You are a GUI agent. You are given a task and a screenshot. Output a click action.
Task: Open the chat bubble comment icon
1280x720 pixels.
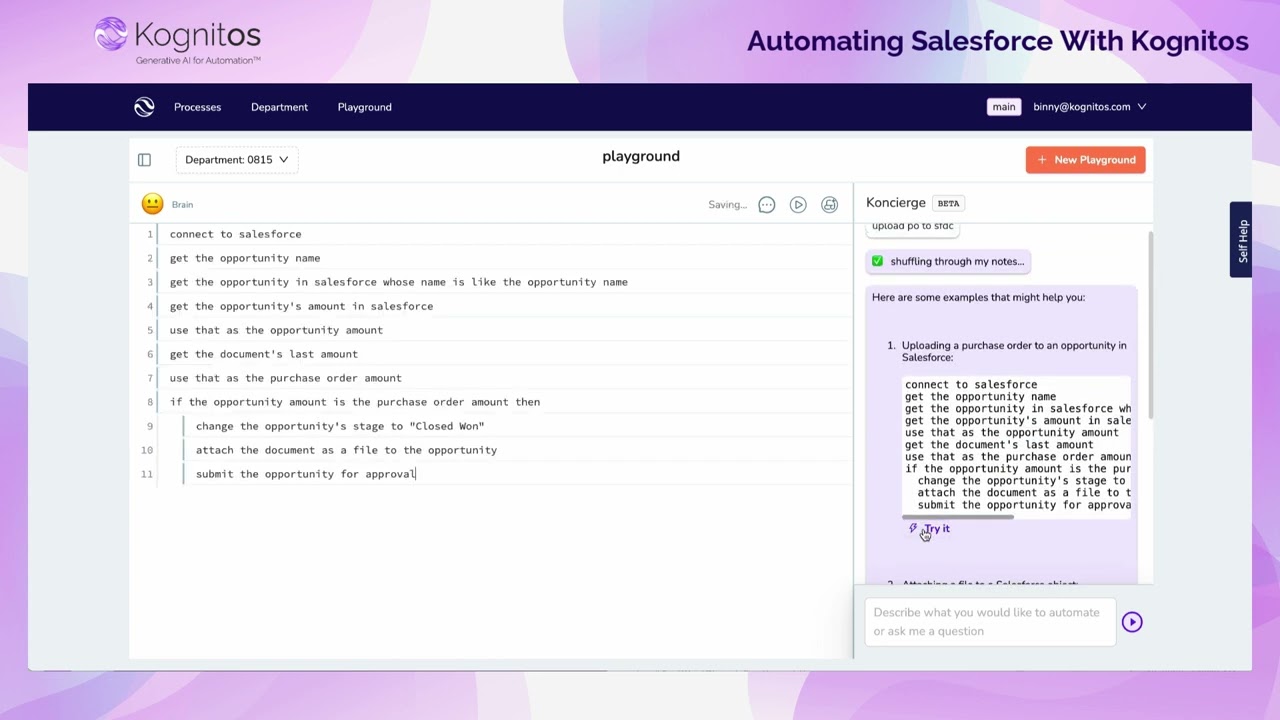point(766,204)
